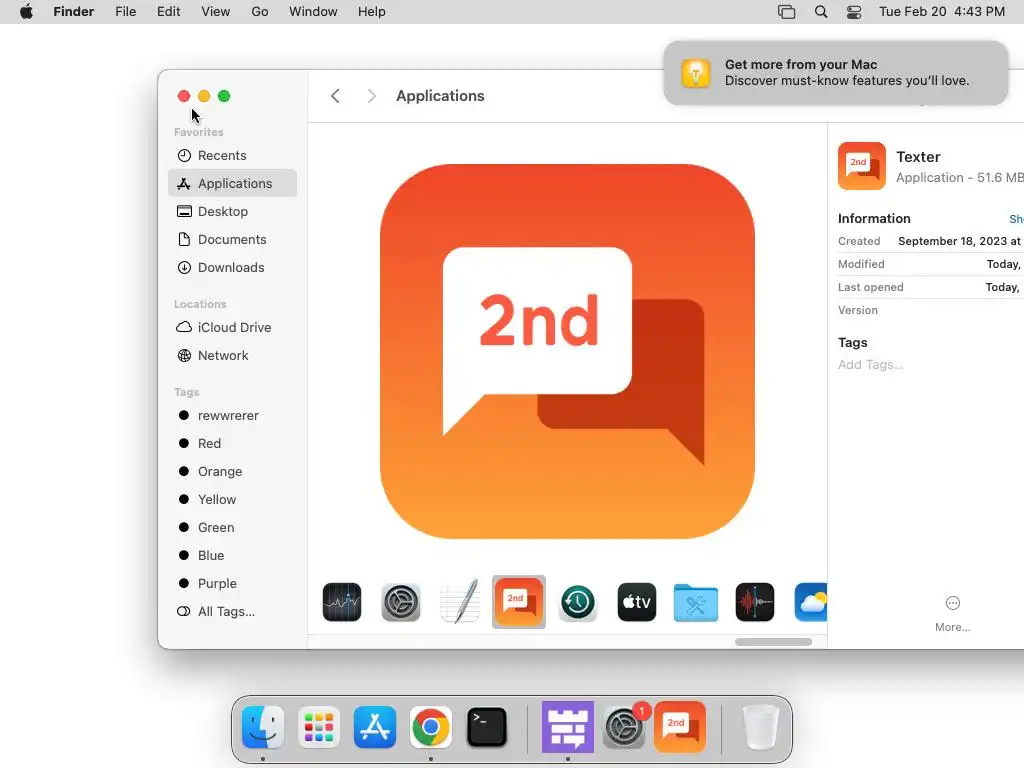This screenshot has height=768, width=1024.
Task: Open the Apple menu
Action: click(26, 12)
